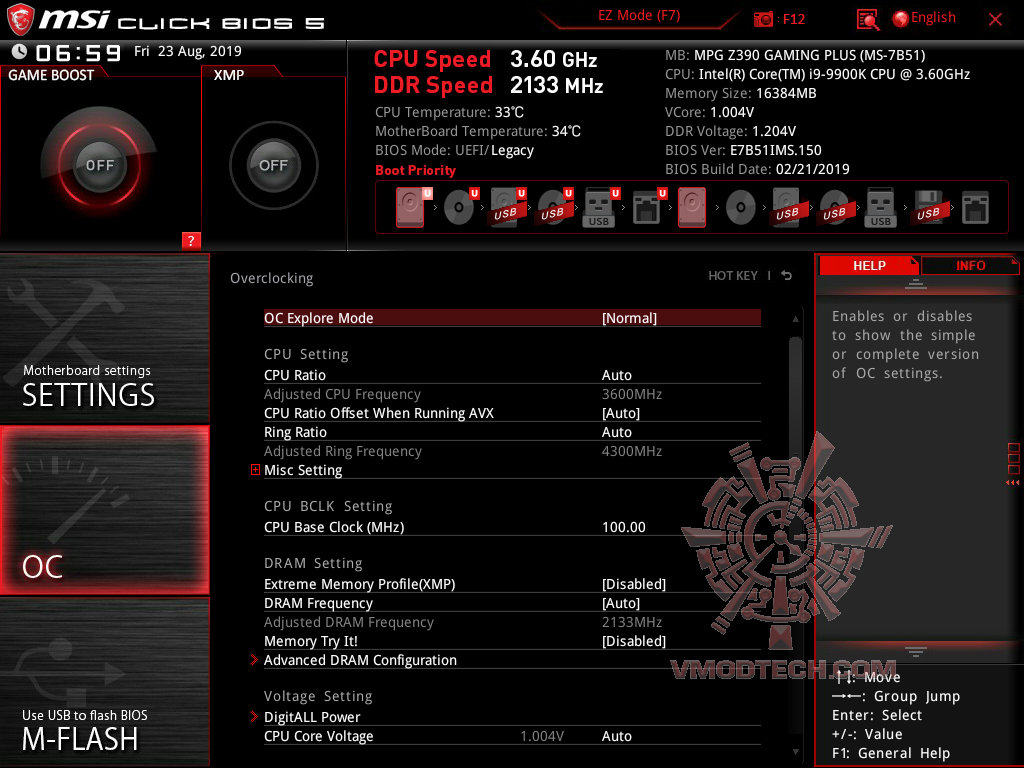This screenshot has width=1024, height=768.
Task: Open the HOT KEY list
Action: click(733, 276)
